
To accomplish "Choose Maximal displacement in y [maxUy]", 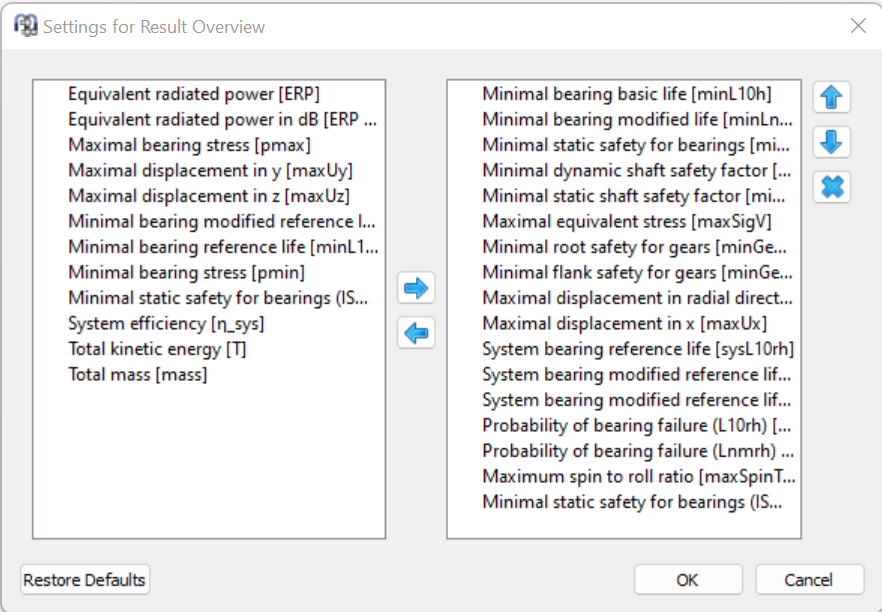I will [x=210, y=171].
